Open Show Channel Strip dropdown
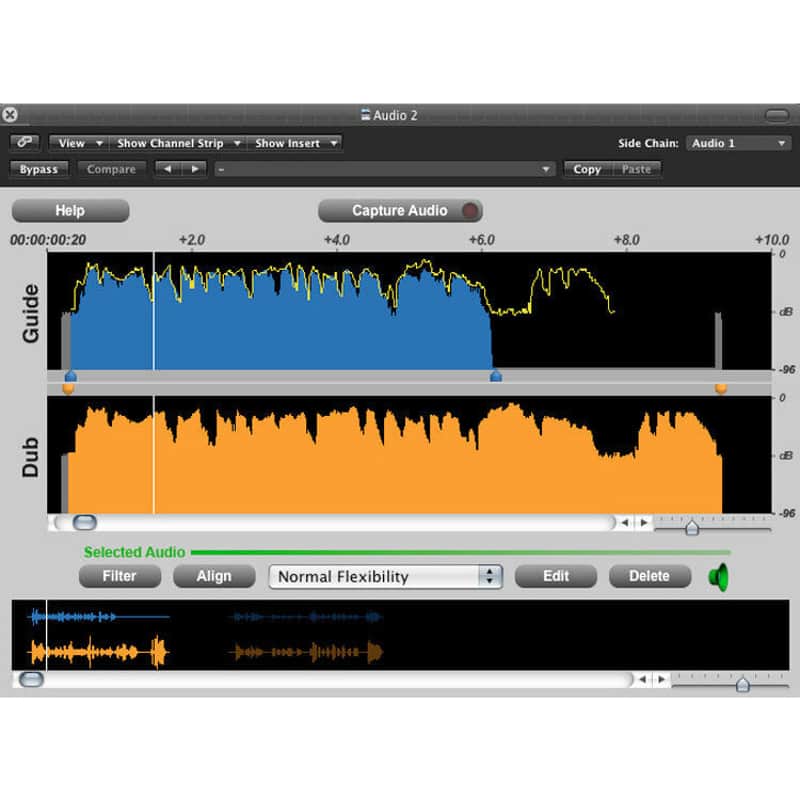Screen dimensions: 800x800 click(x=178, y=143)
